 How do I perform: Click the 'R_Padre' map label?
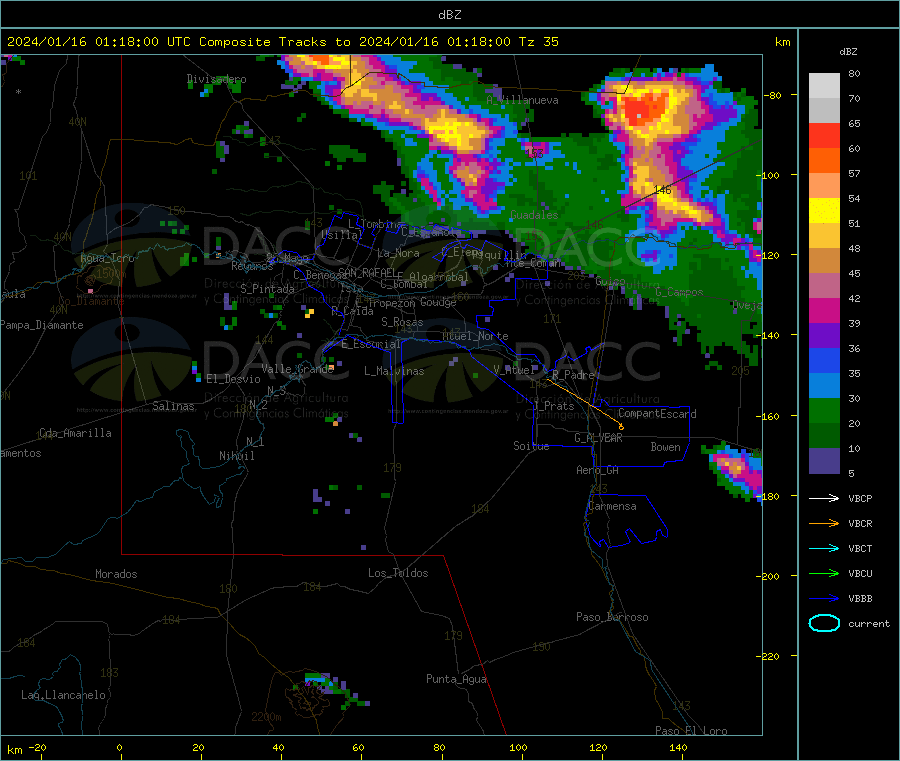click(x=573, y=375)
